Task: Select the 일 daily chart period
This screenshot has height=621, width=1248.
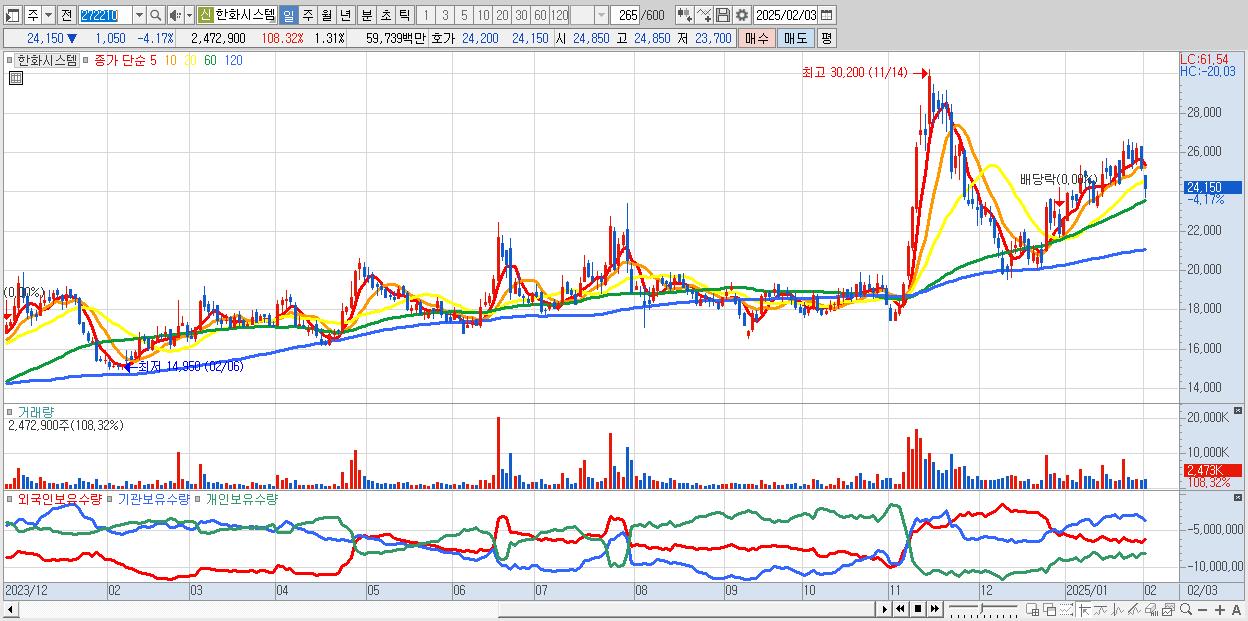Action: (x=288, y=15)
